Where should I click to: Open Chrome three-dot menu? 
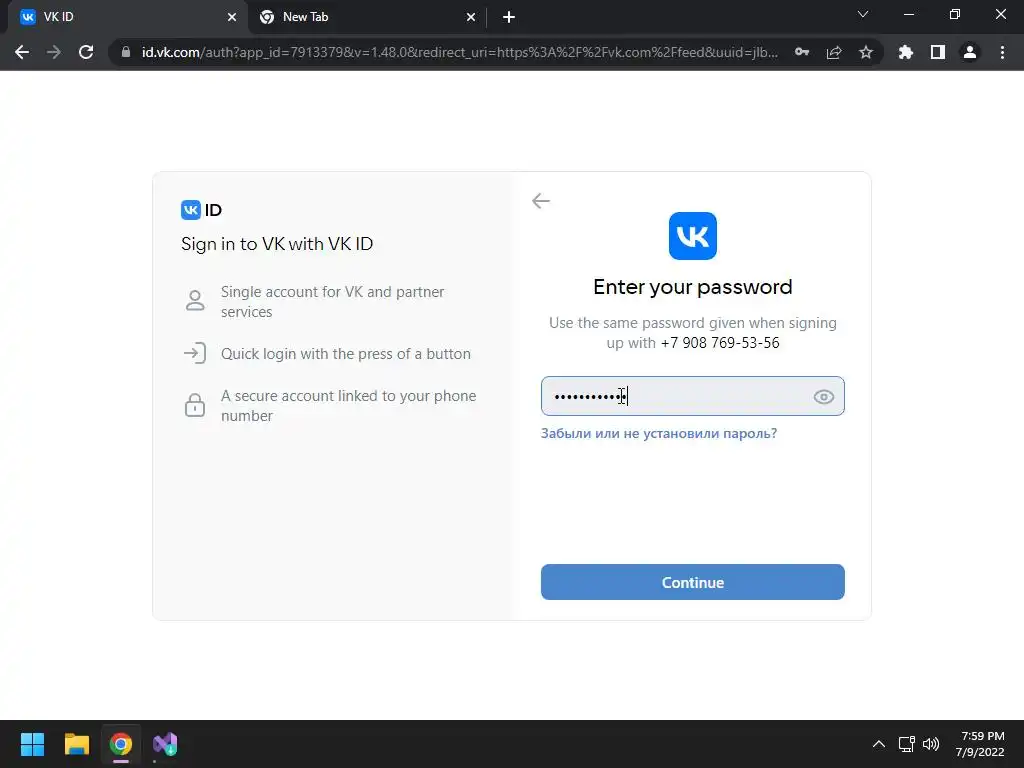[x=1002, y=52]
